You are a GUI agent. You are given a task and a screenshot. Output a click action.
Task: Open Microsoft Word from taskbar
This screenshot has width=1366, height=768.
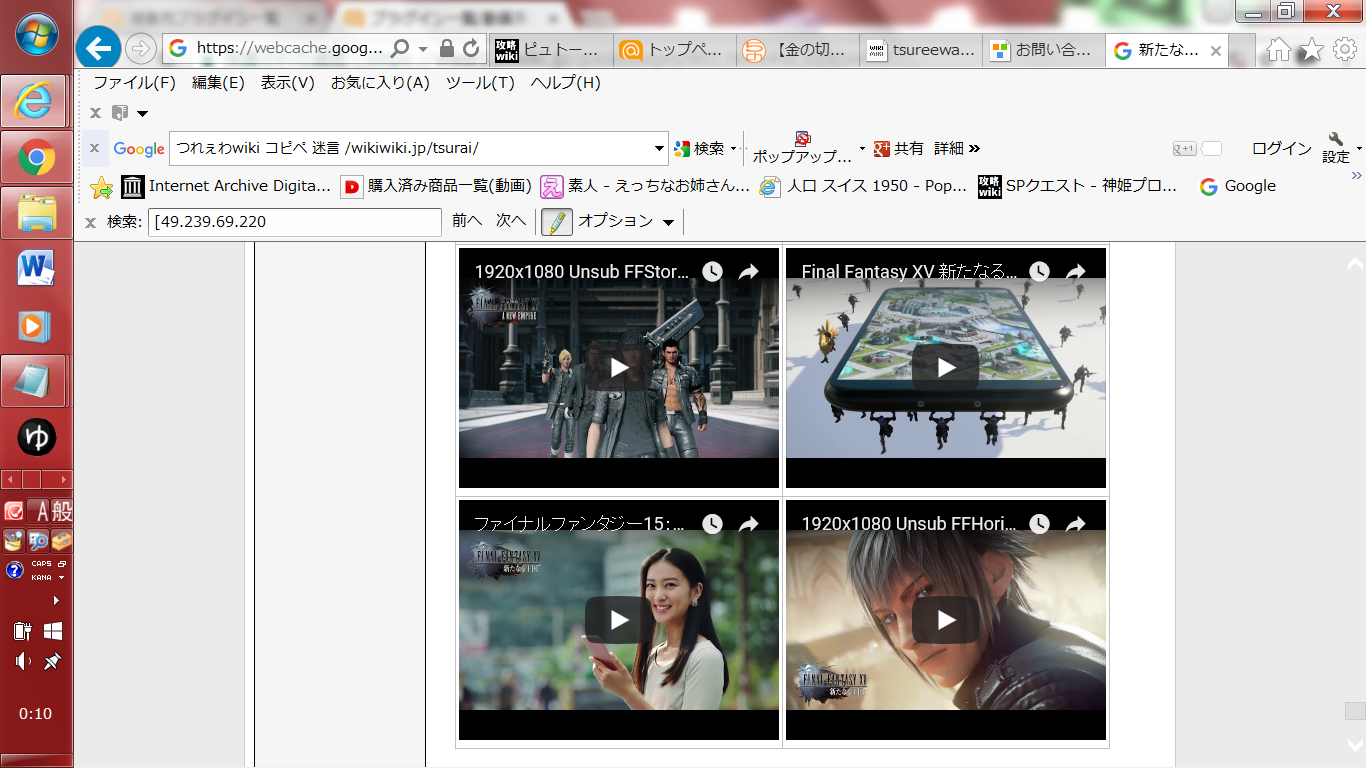[x=36, y=269]
